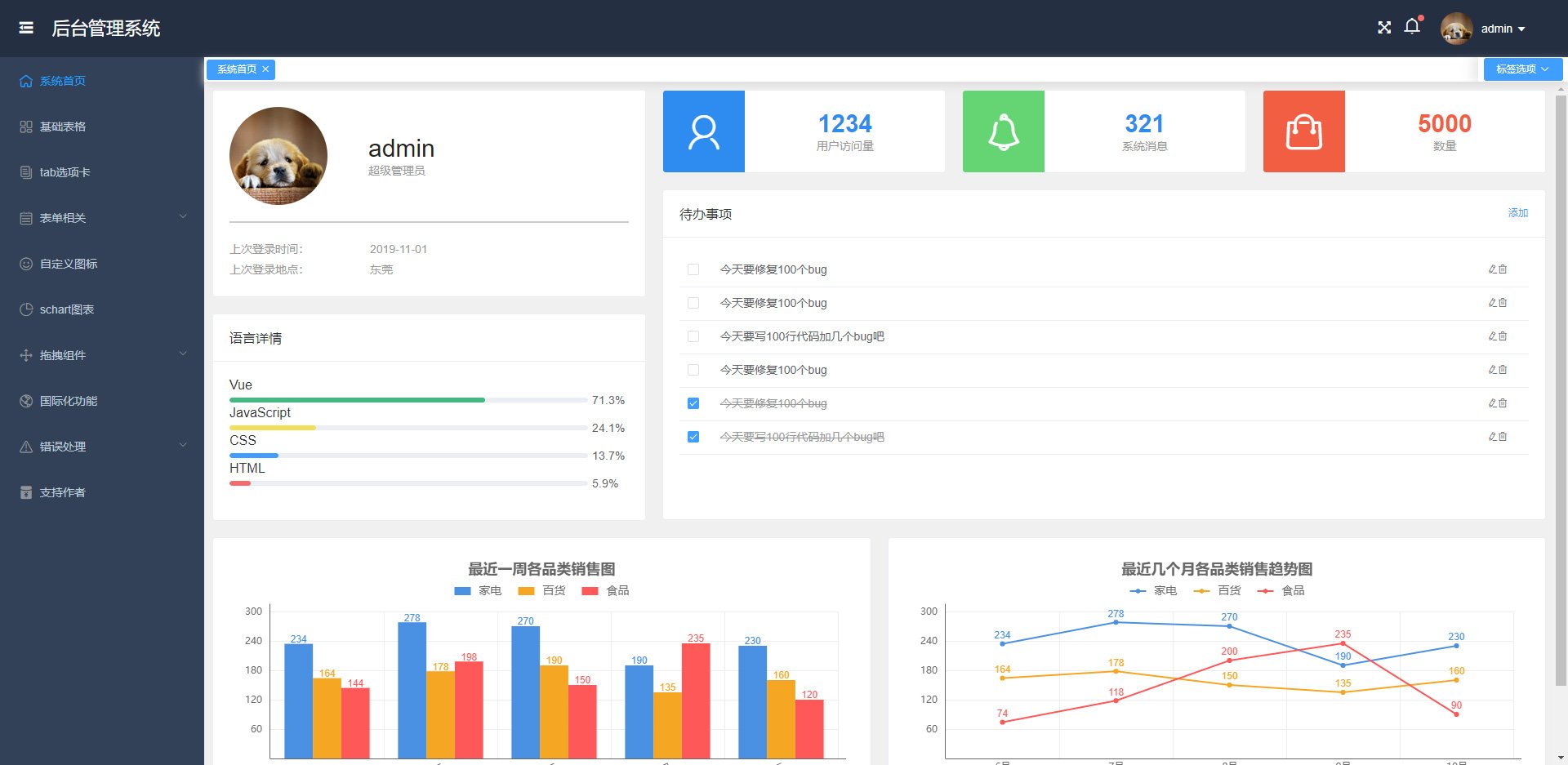Expand the 表单相关 submenu arrow
This screenshot has width=1568, height=765.
(183, 216)
